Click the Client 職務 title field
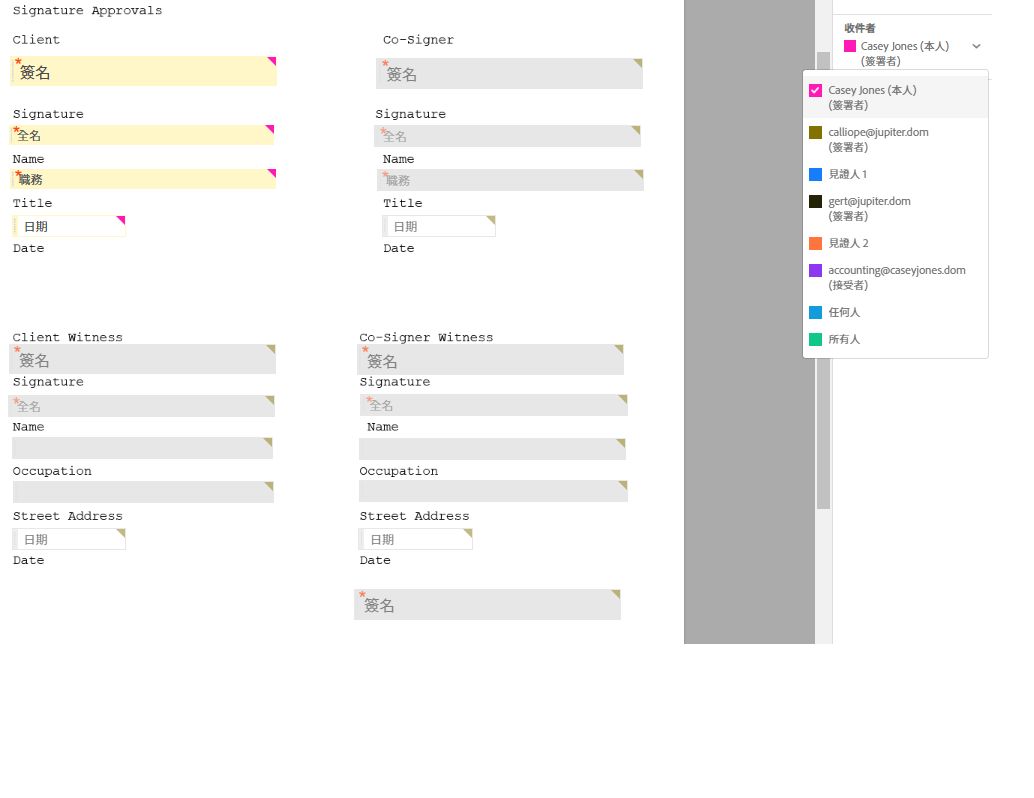This screenshot has height=798, width=1034. [x=144, y=179]
